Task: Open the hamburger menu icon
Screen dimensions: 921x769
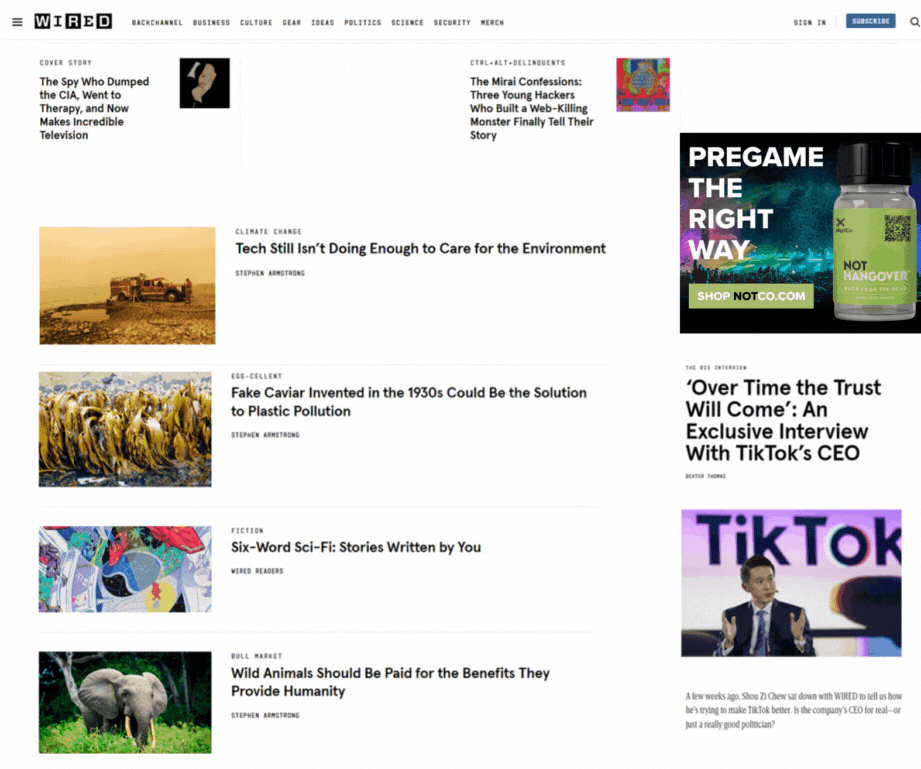Action: pyautogui.click(x=17, y=22)
